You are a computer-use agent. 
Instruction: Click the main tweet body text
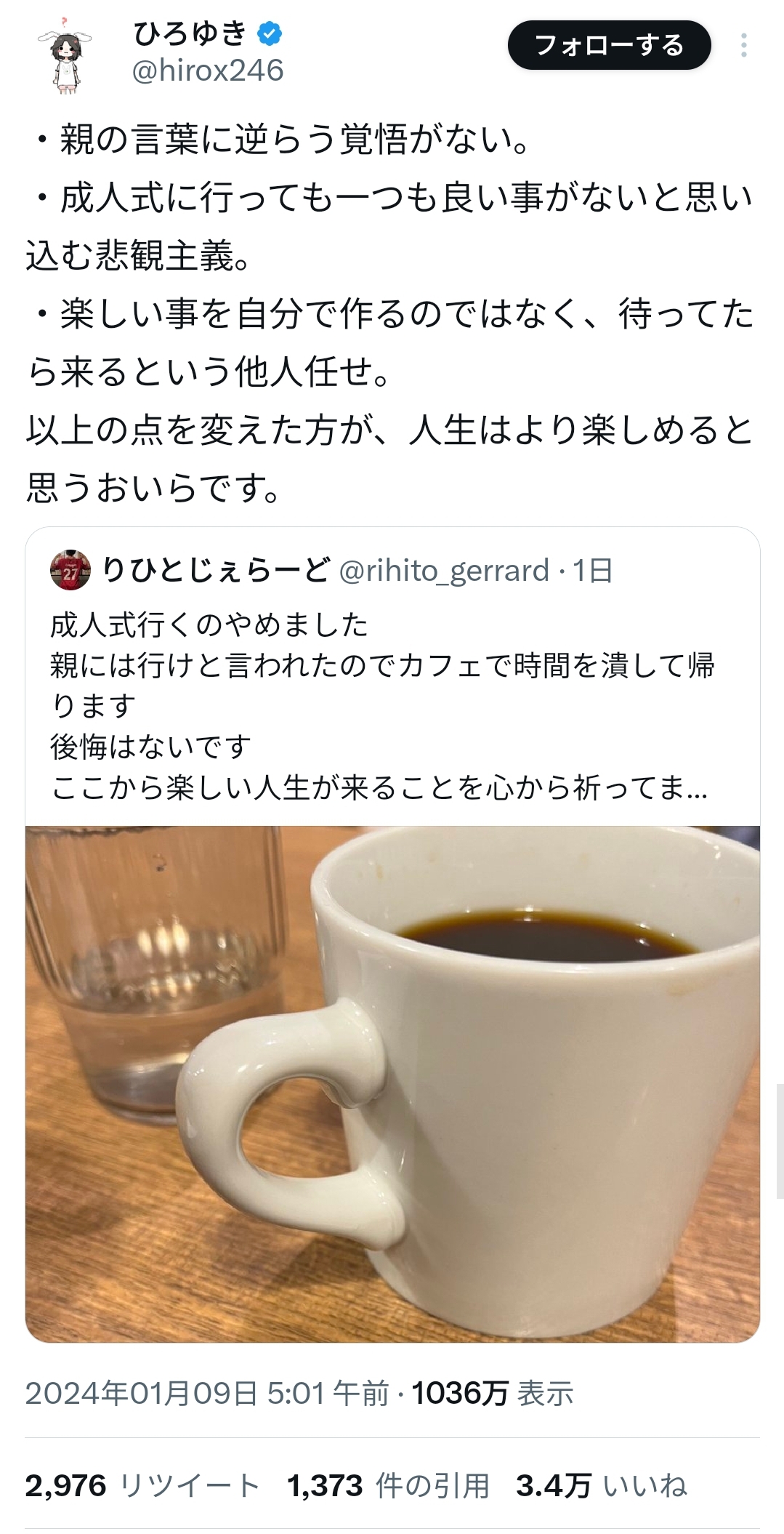point(390,314)
